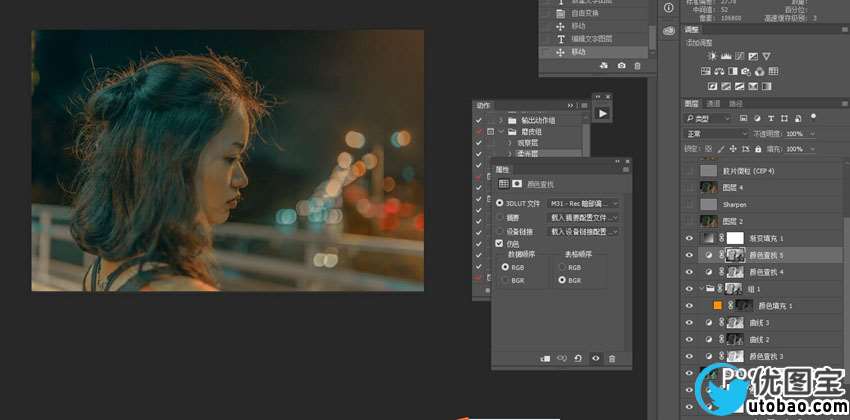Add an Invert adjustment layer
This screenshot has height=420, width=850.
click(713, 87)
